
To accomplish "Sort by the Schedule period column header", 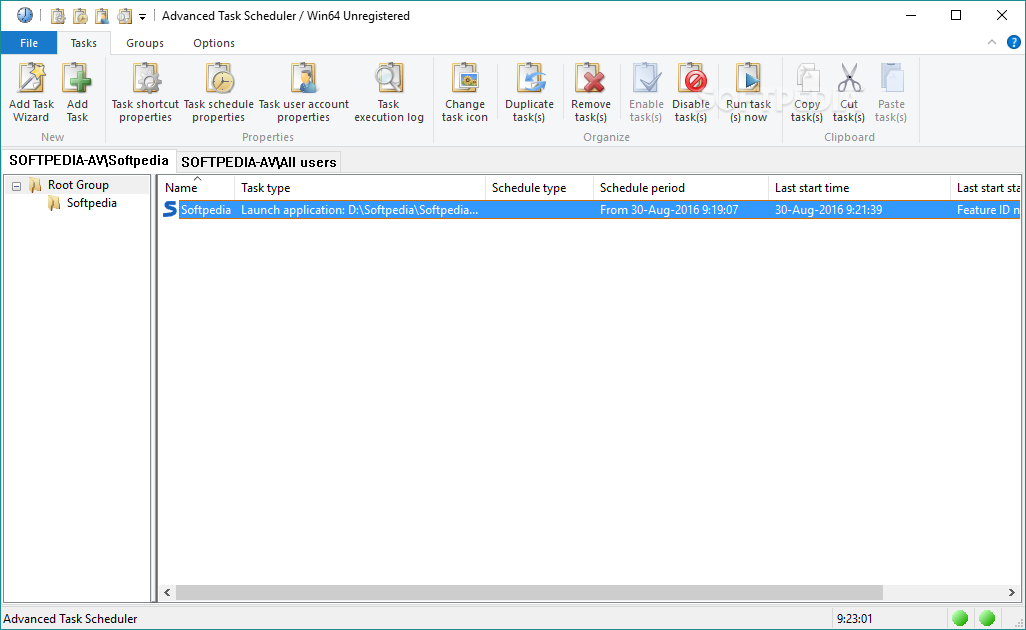I will click(x=681, y=188).
